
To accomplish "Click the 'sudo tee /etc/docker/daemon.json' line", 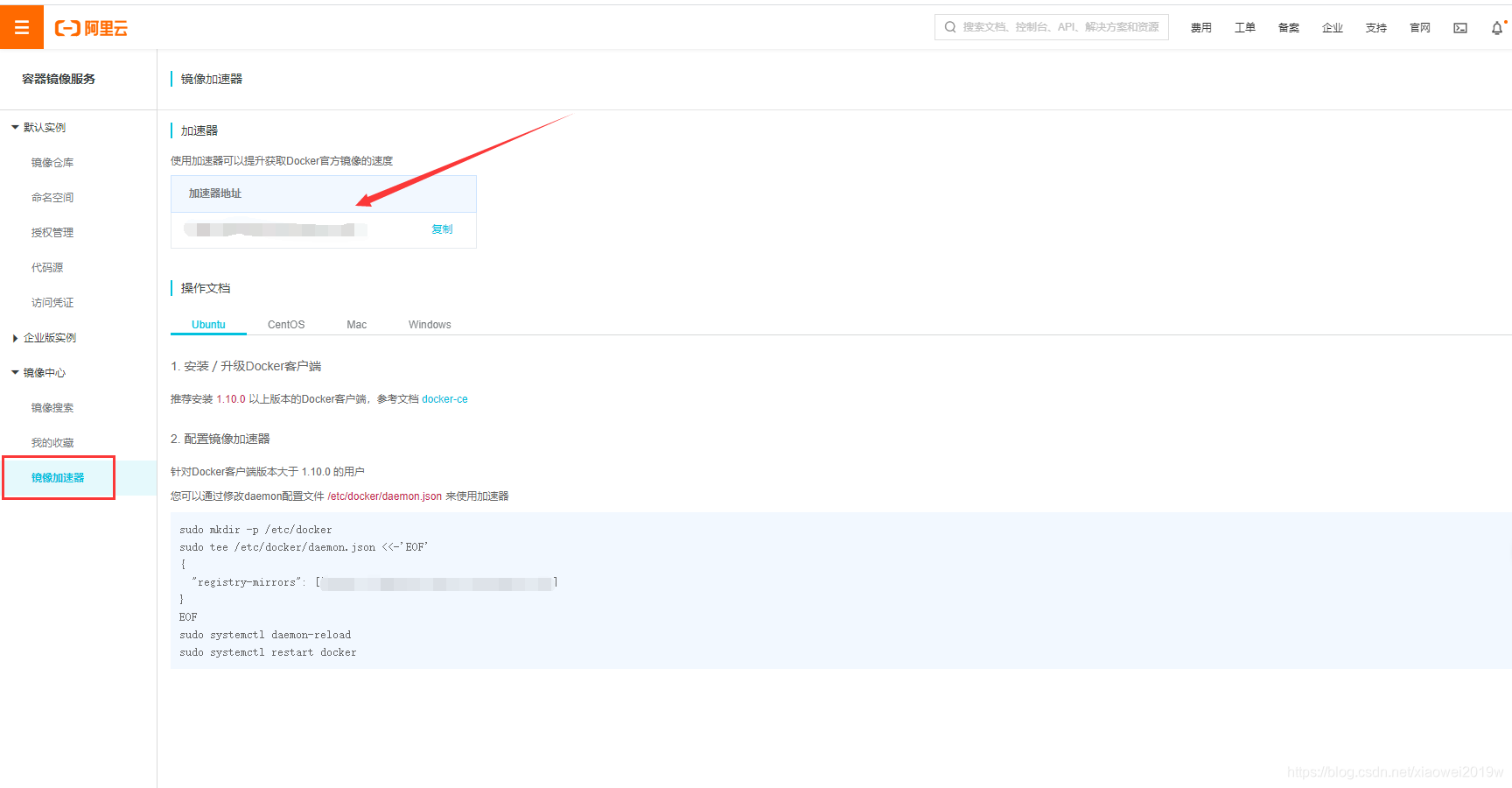I will 304,547.
